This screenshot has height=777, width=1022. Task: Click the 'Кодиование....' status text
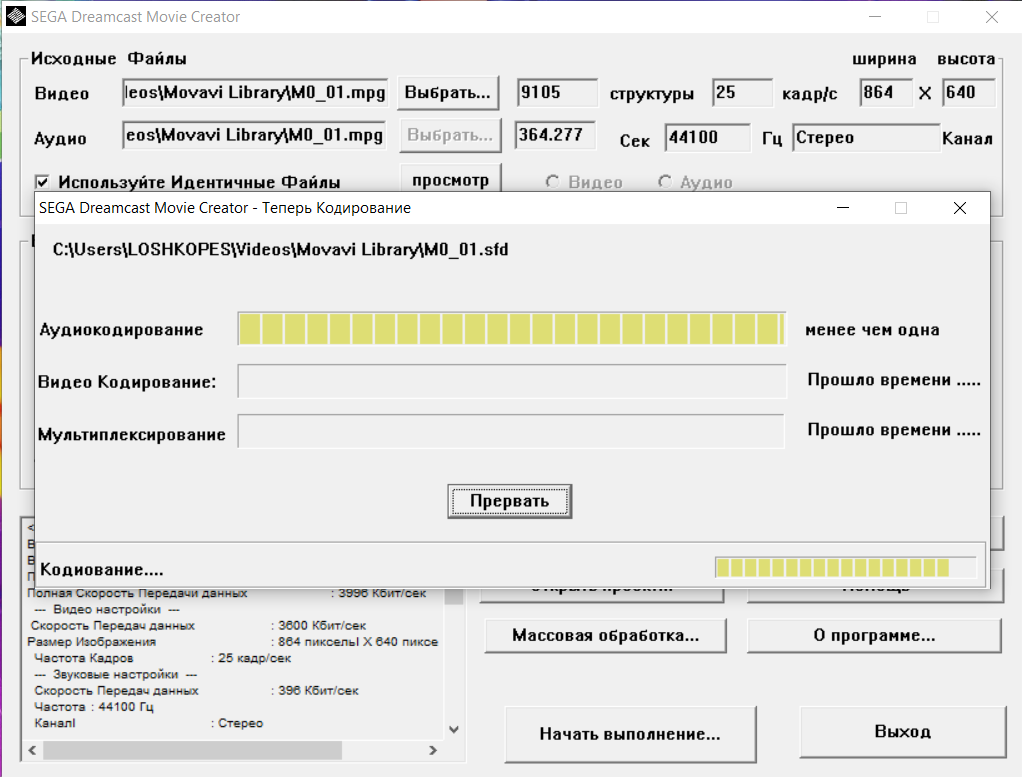(x=102, y=570)
